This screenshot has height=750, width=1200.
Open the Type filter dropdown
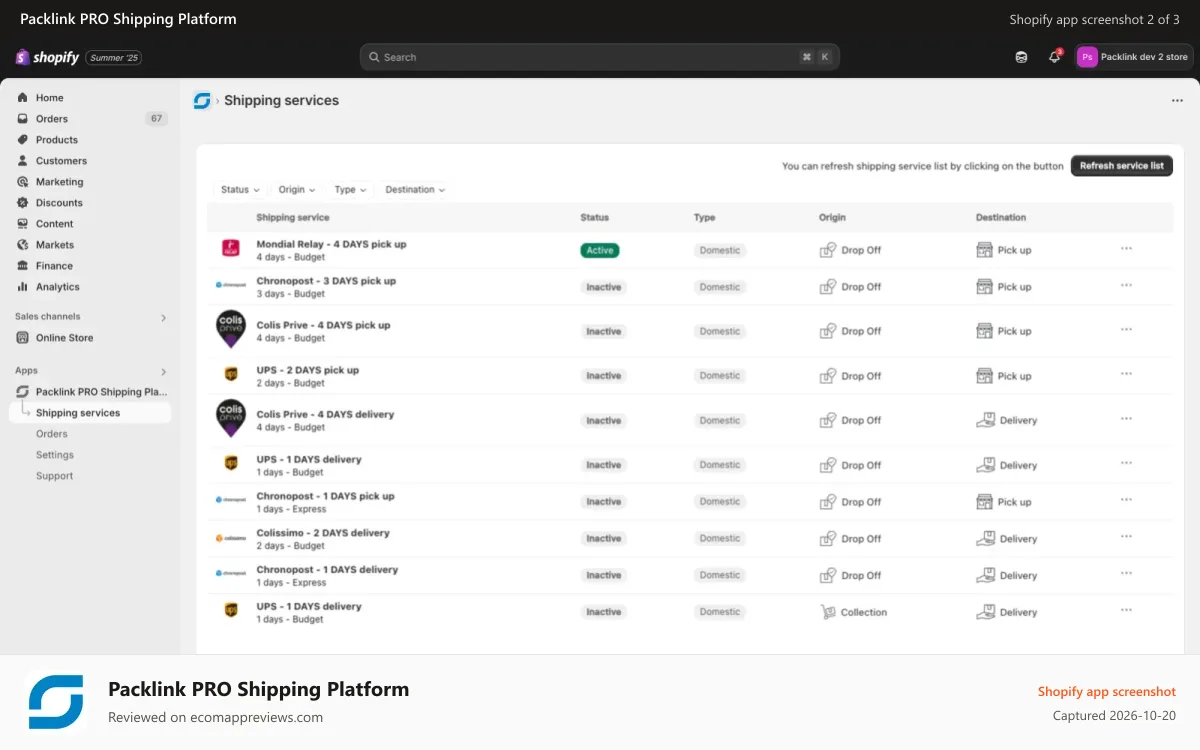coord(350,190)
